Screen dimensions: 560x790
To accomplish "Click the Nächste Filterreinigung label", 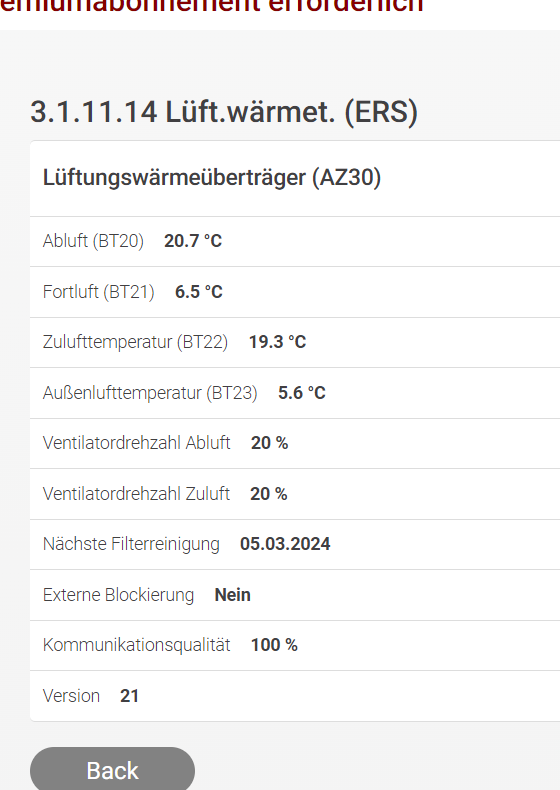I will (x=131, y=544).
